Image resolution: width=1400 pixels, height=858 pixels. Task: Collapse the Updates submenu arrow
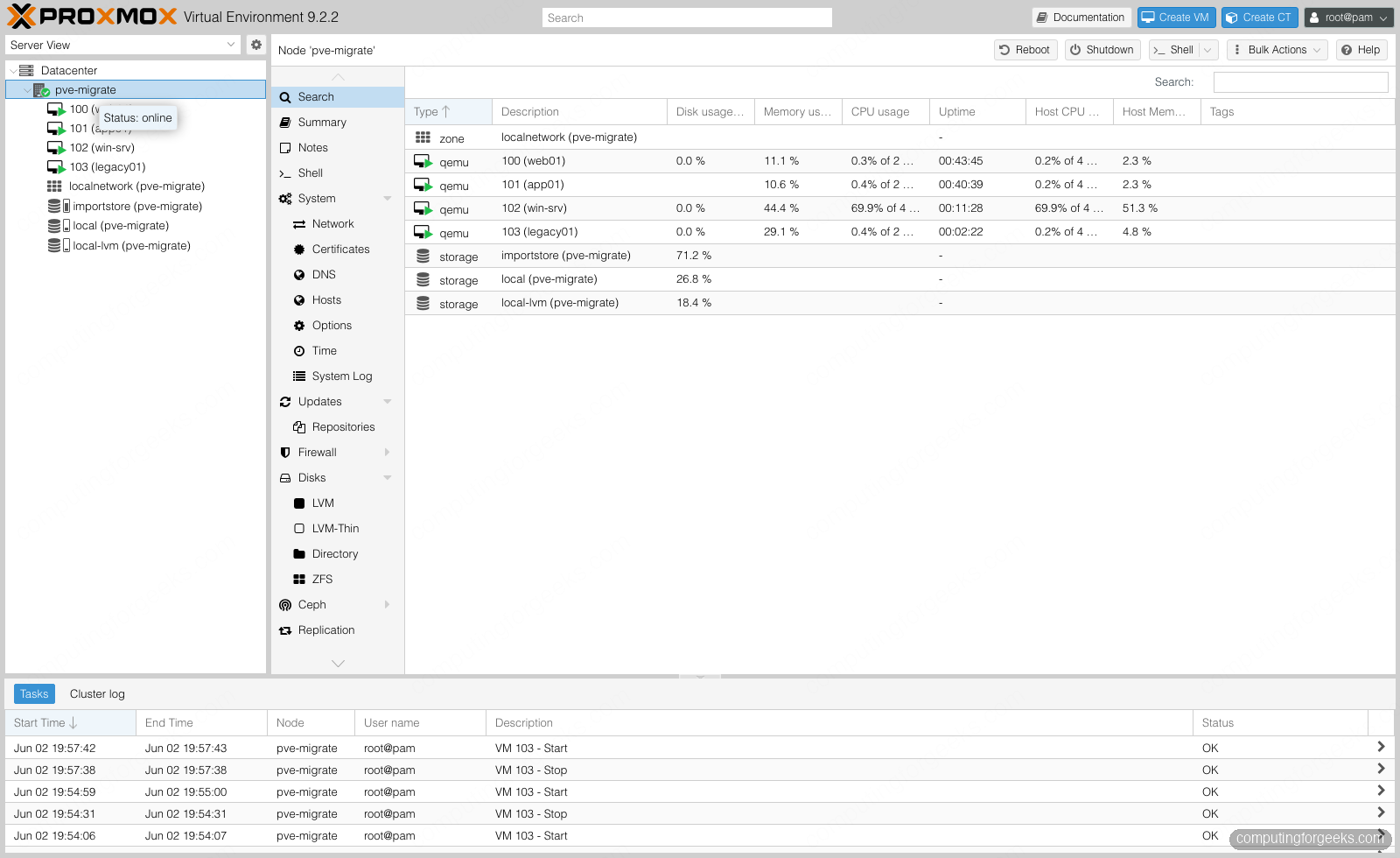coord(388,402)
